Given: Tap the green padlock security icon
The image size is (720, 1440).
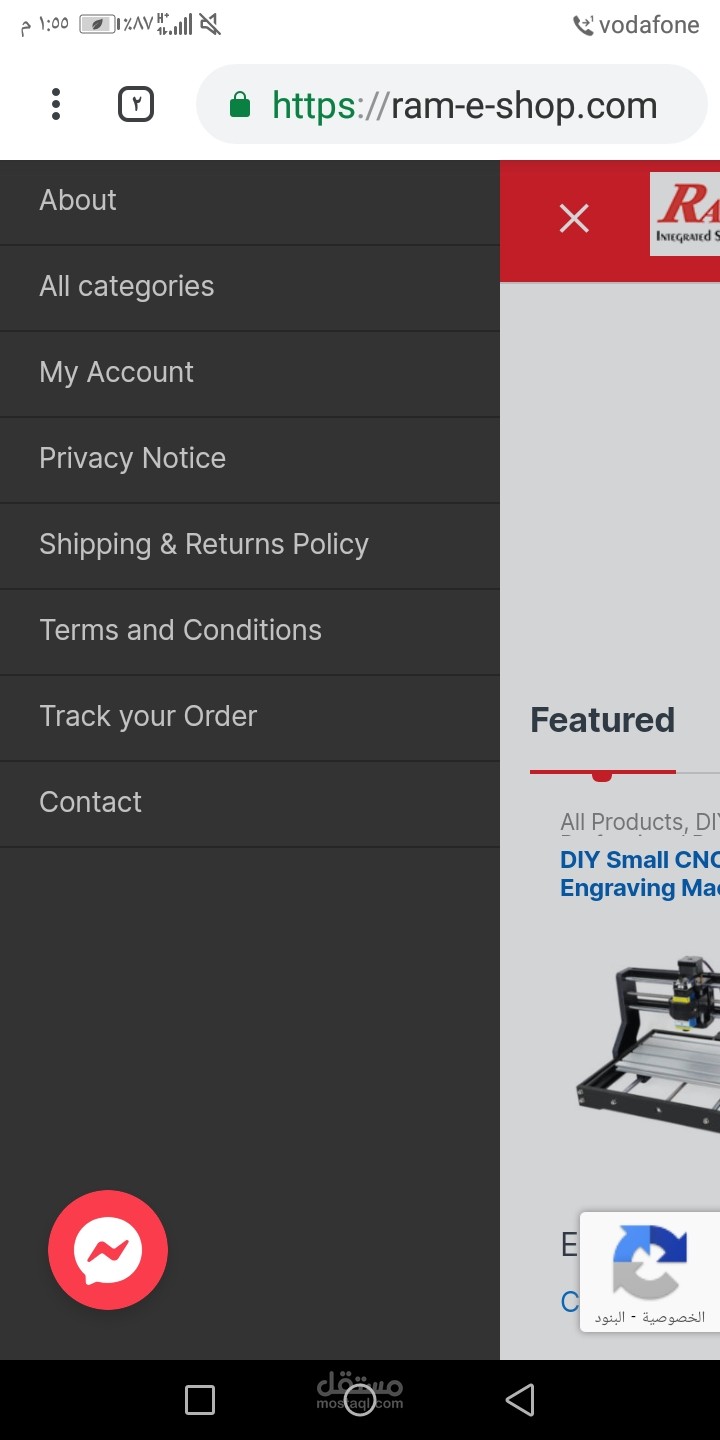Looking at the screenshot, I should click(239, 104).
